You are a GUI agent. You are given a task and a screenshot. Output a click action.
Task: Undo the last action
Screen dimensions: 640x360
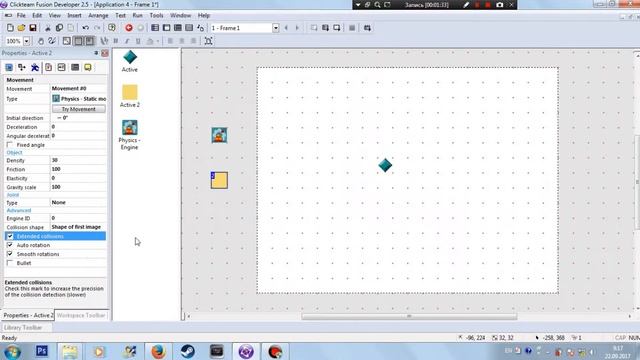pos(85,28)
